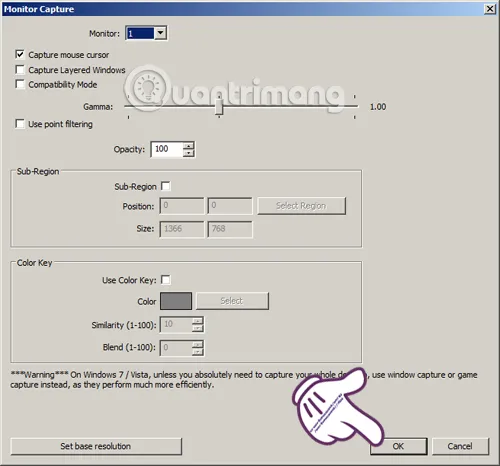Click into the Opacity value field
This screenshot has width=500, height=466.
click(167, 149)
